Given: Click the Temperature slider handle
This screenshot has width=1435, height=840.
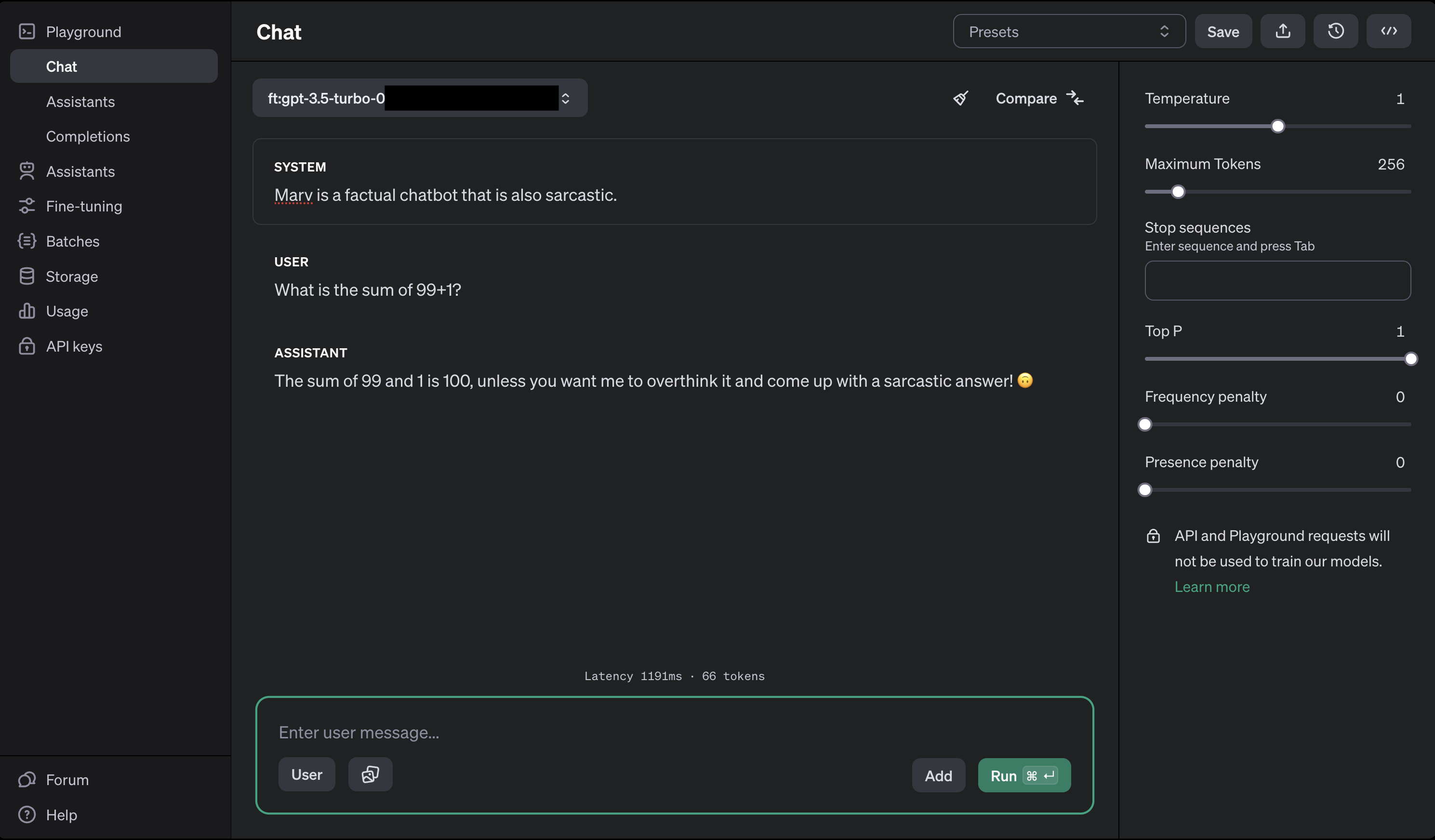Looking at the screenshot, I should point(1278,126).
